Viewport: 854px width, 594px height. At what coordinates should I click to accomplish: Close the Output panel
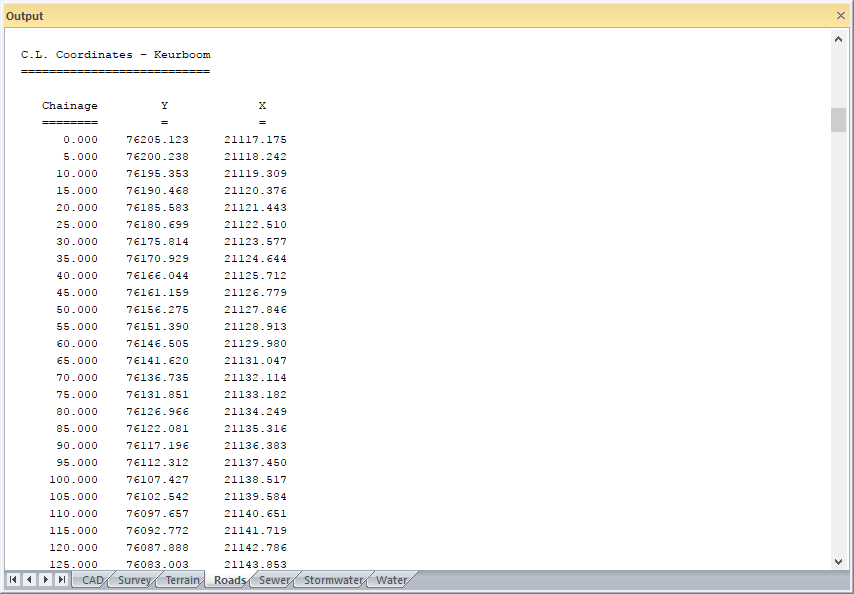click(x=840, y=16)
